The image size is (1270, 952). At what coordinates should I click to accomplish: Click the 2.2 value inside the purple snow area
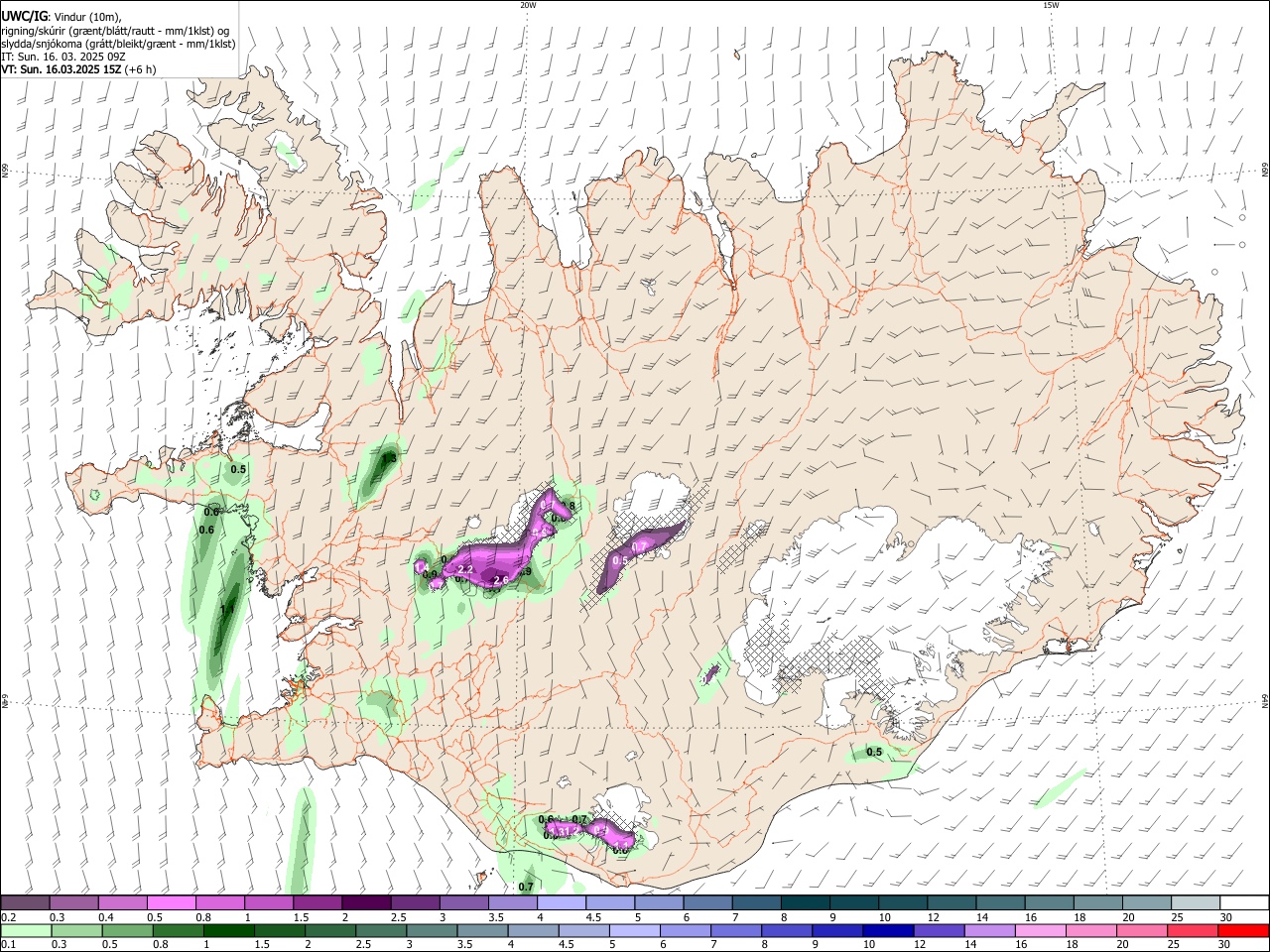click(465, 569)
